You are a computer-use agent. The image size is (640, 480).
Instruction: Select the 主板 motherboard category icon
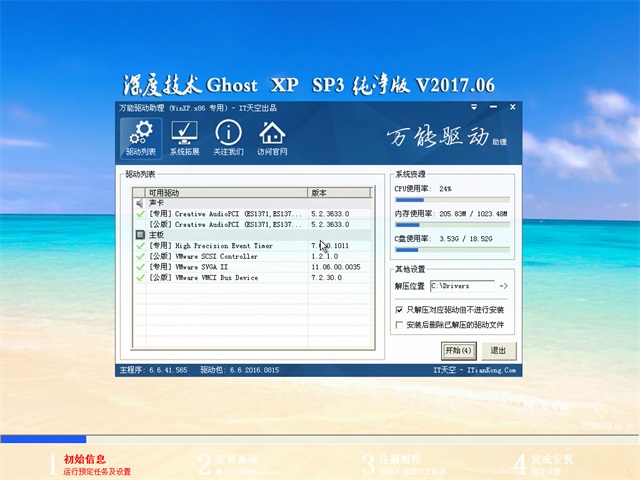tap(140, 235)
